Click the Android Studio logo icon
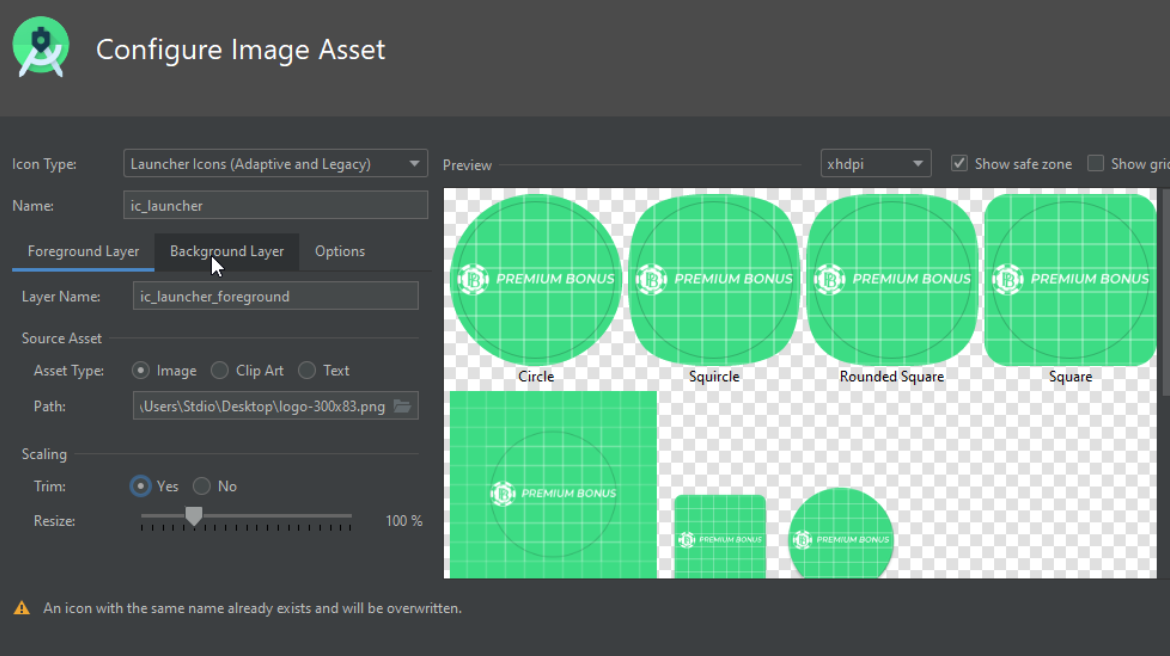This screenshot has height=656, width=1170. pos(41,47)
